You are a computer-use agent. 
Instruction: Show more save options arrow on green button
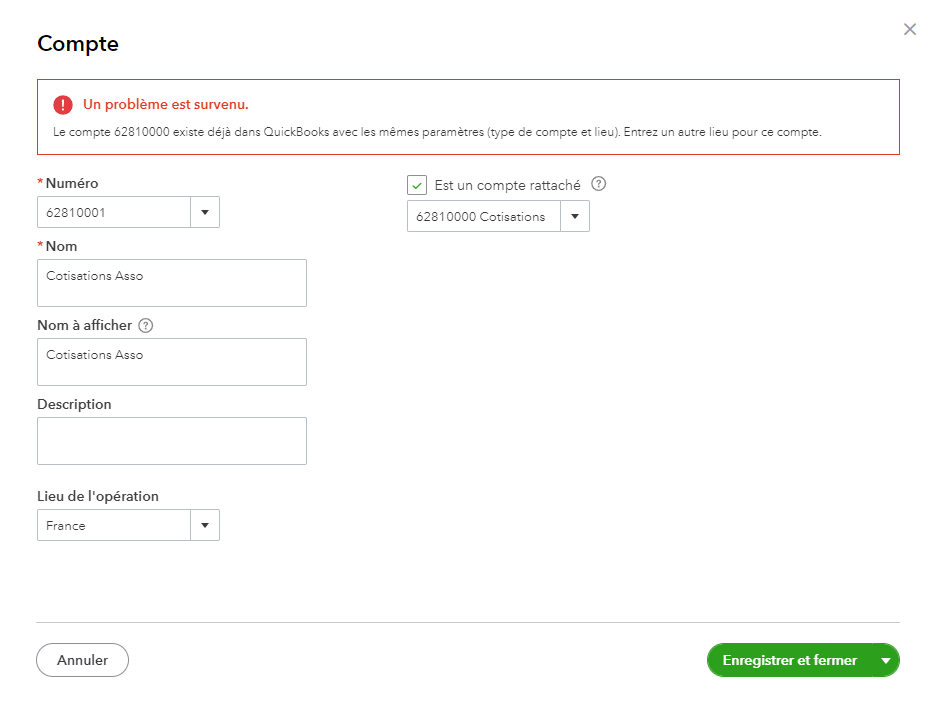885,661
